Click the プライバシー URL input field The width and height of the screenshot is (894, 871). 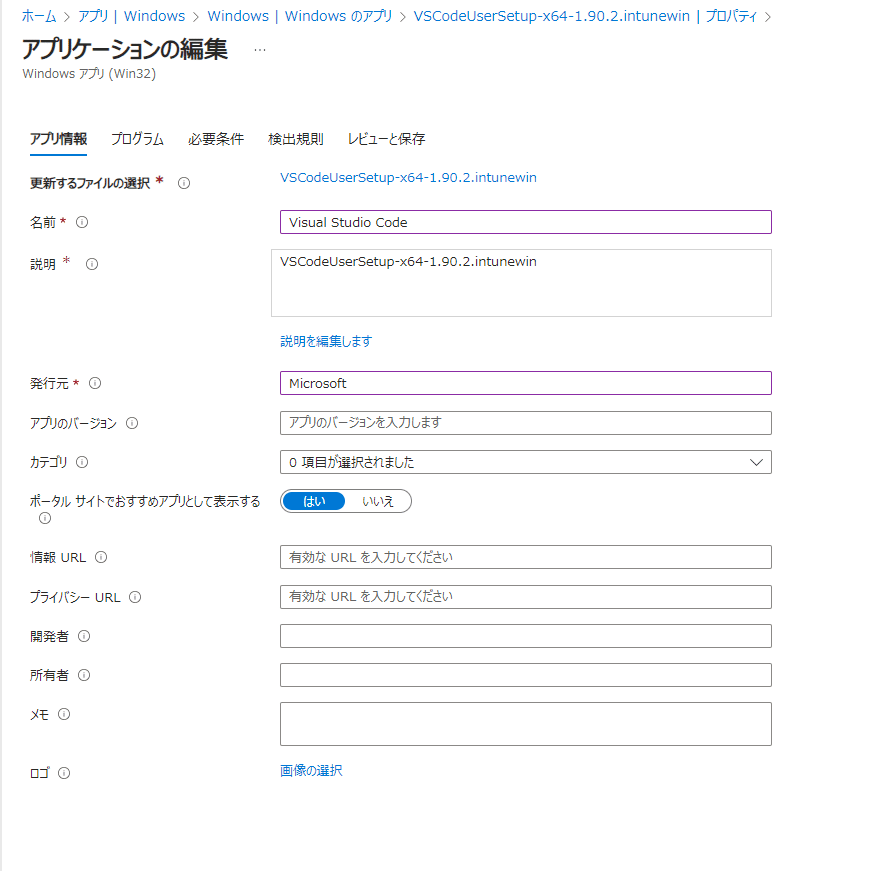tap(526, 597)
